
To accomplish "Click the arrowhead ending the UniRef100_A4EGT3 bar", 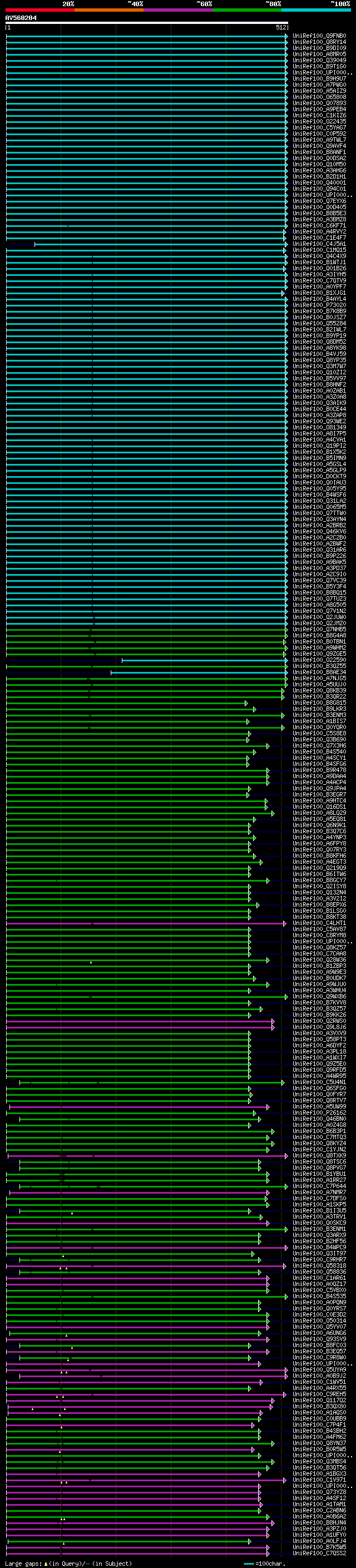I will (x=261, y=863).
